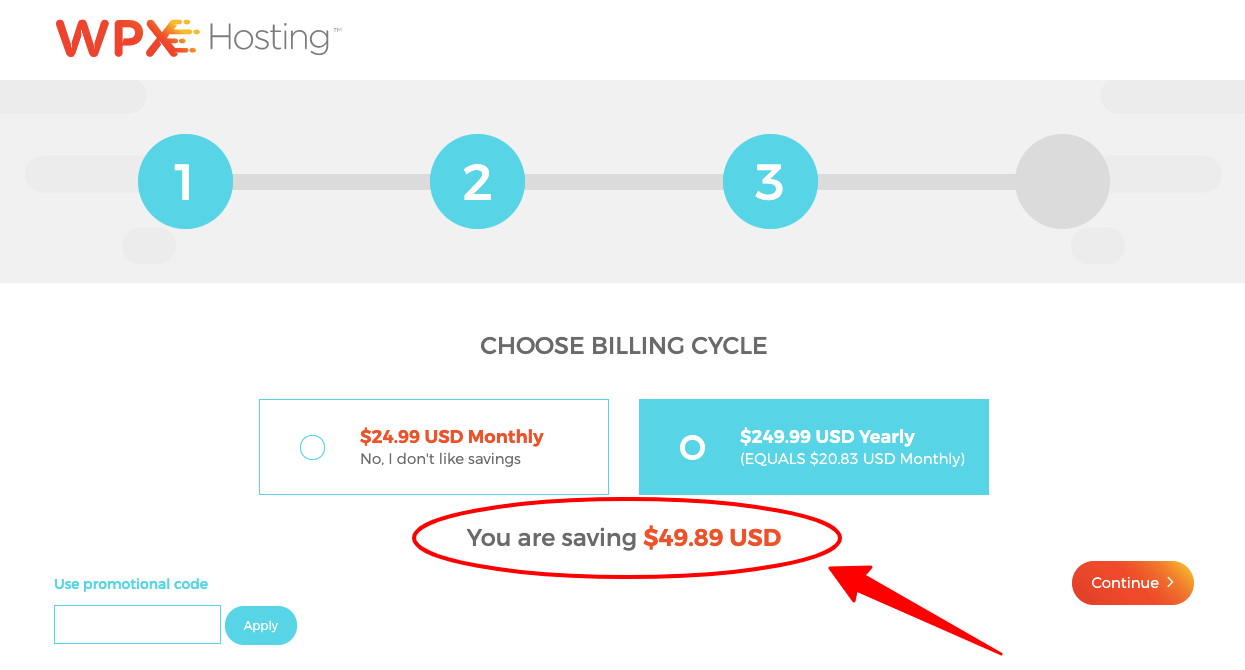Select step 3 in the progress indicator
This screenshot has height=670, width=1245.
point(770,181)
